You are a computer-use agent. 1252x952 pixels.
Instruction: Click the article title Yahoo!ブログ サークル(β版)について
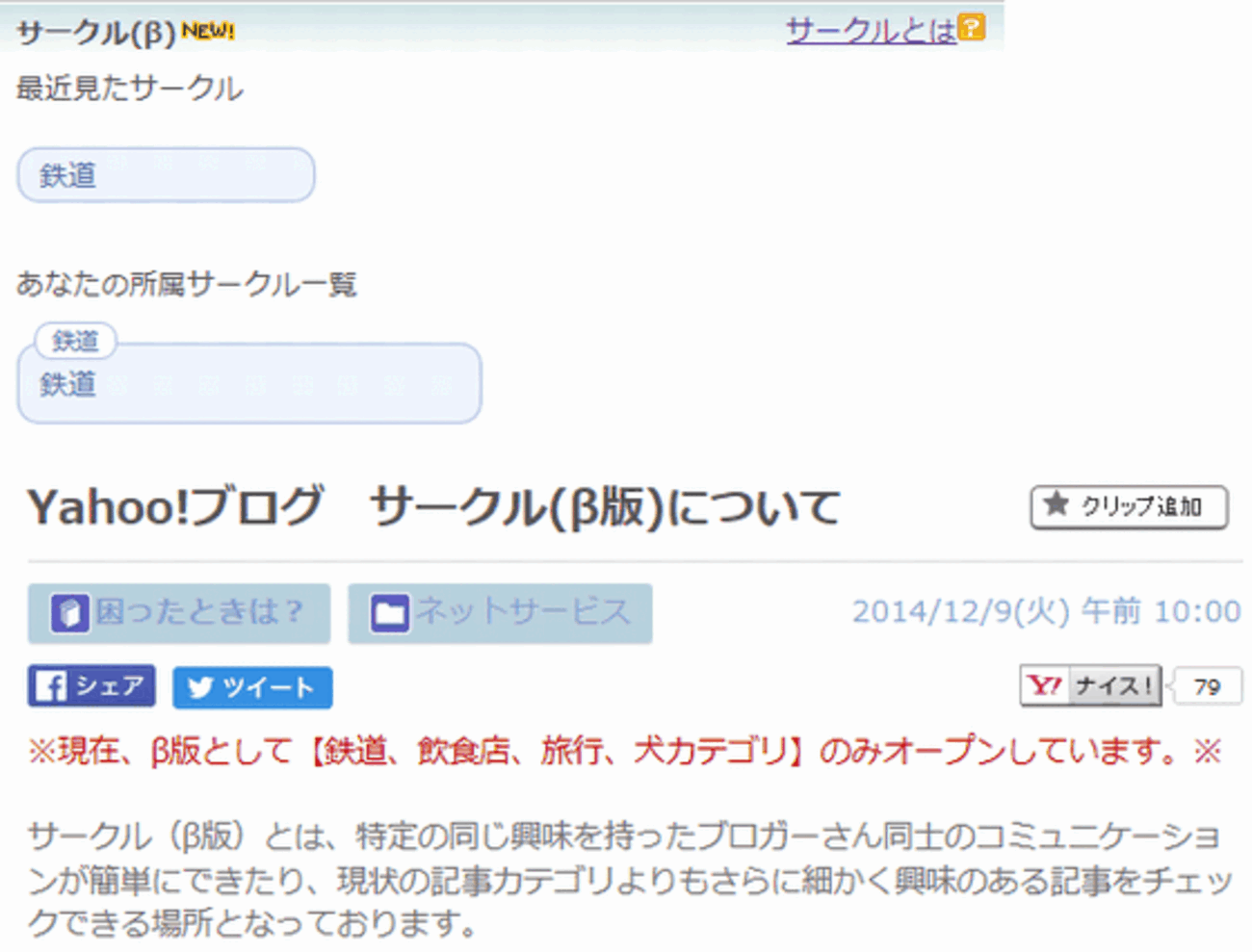(x=433, y=506)
